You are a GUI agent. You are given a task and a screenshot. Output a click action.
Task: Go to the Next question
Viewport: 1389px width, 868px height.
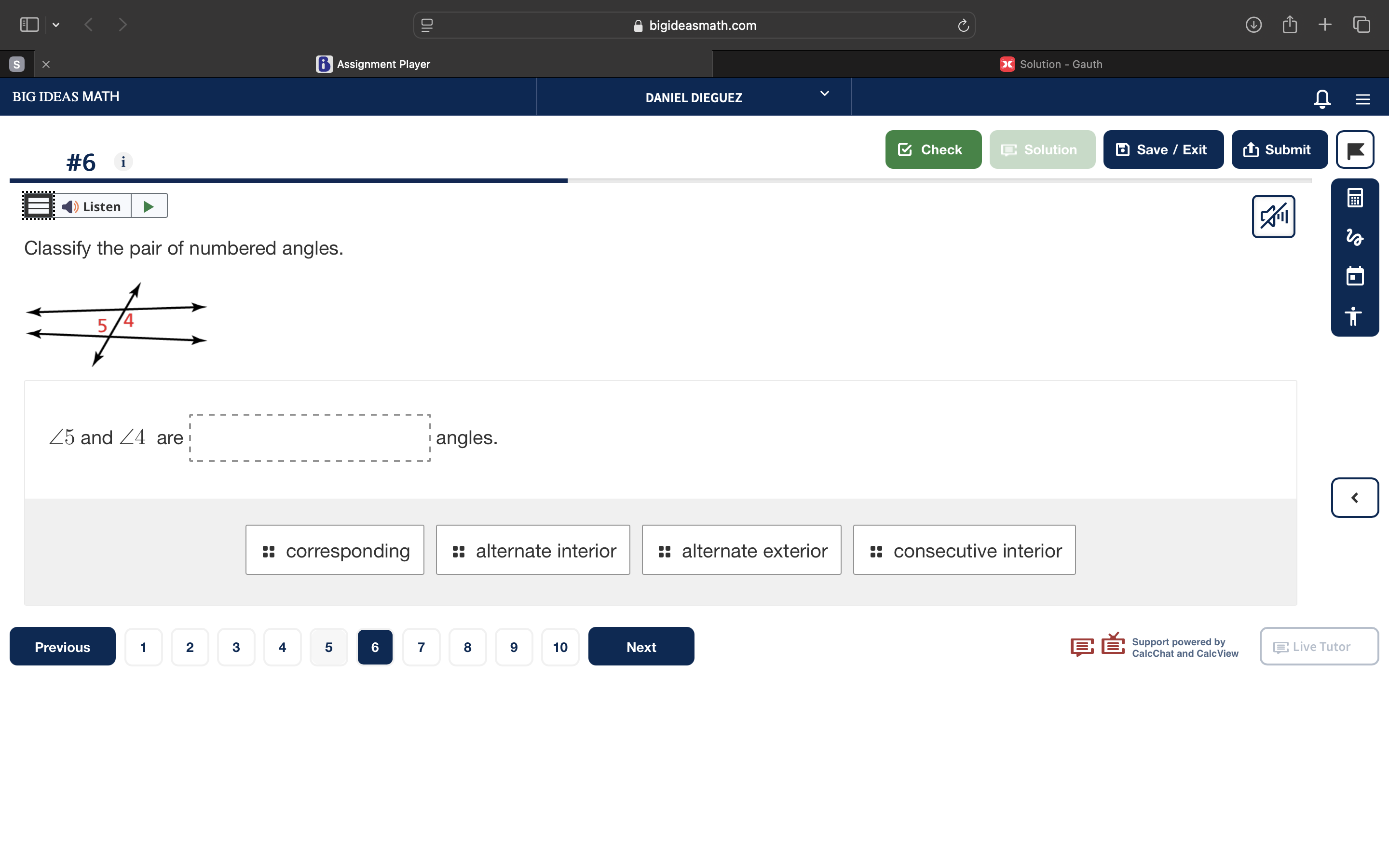click(641, 646)
